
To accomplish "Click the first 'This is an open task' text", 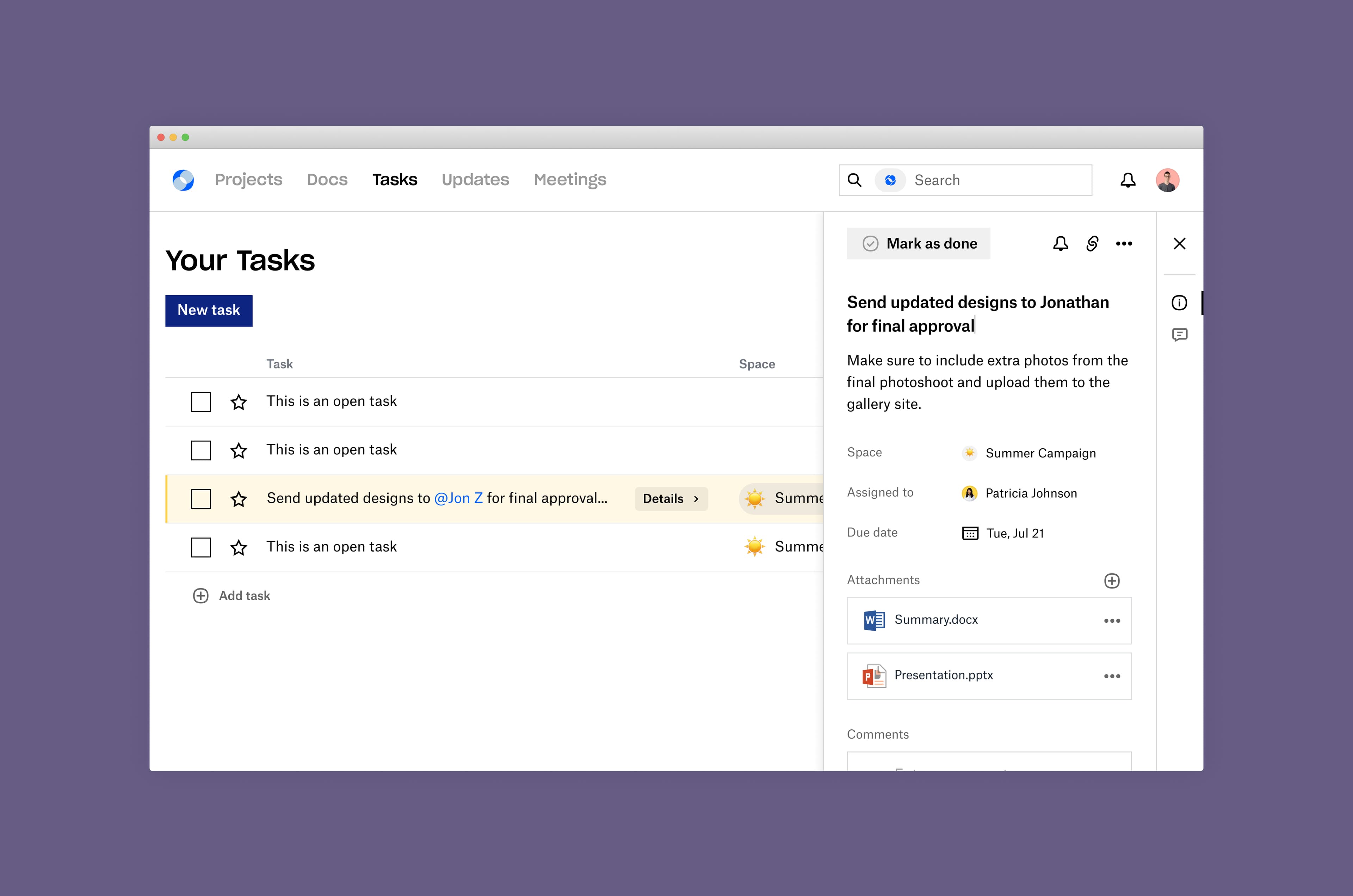I will coord(332,401).
